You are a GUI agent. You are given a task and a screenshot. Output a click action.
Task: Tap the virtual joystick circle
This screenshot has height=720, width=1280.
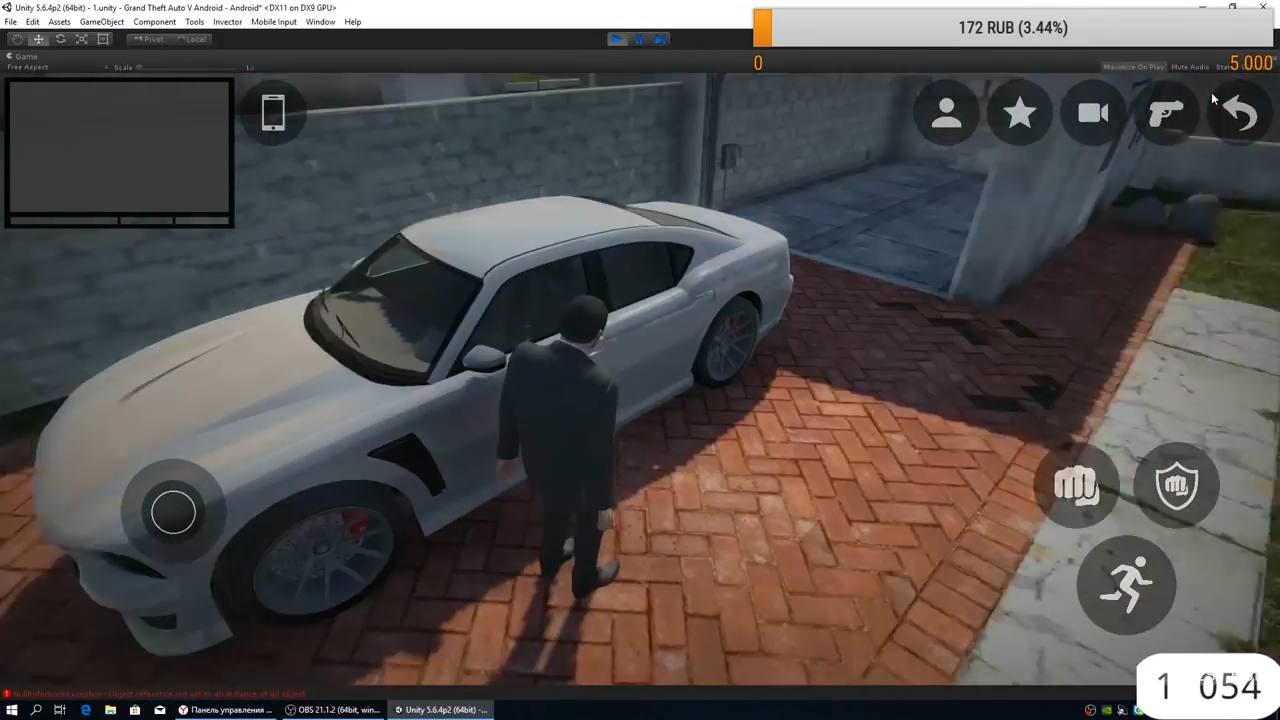point(173,512)
